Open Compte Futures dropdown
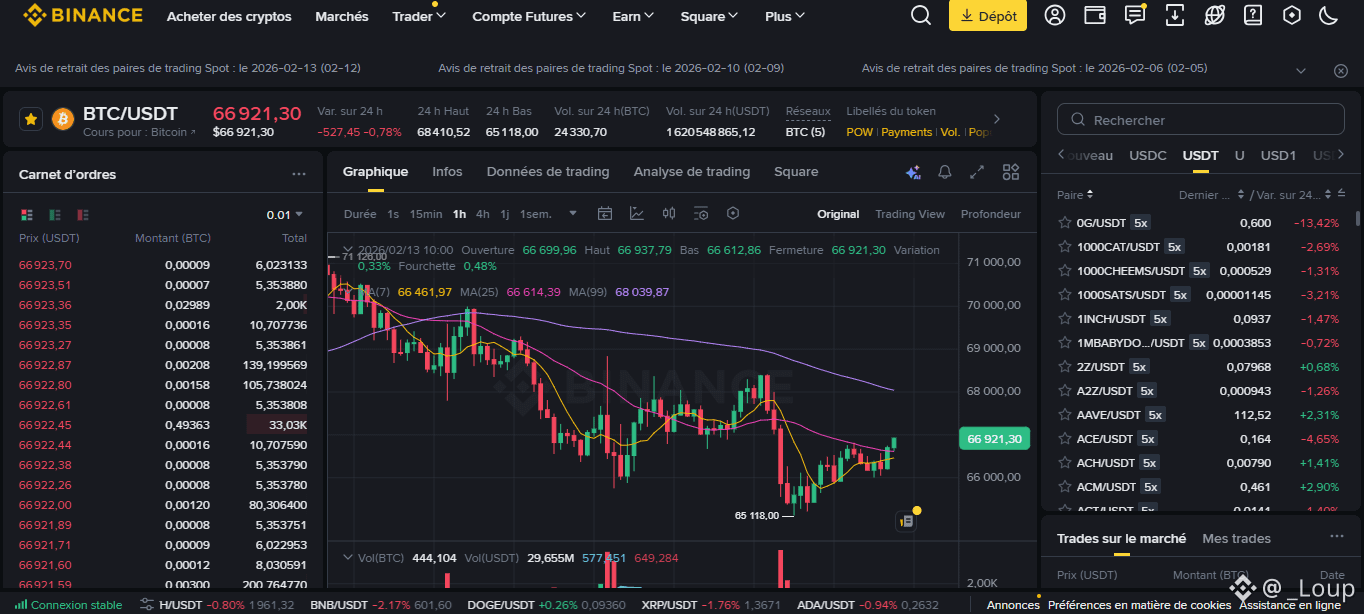This screenshot has height=614, width=1364. (x=530, y=16)
